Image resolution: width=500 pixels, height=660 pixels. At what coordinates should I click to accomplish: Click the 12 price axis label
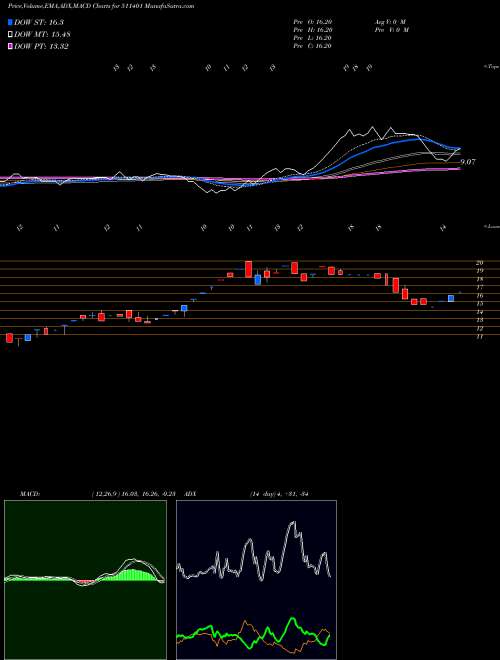click(x=479, y=328)
